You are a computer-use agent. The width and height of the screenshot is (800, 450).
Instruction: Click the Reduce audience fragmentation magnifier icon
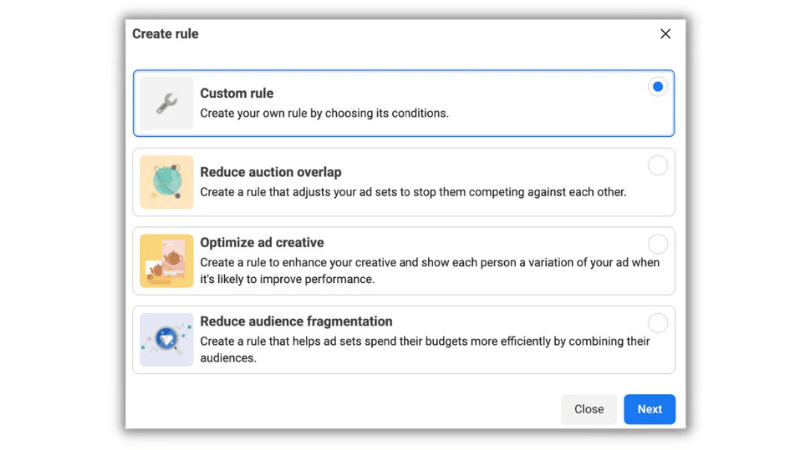pyautogui.click(x=166, y=339)
